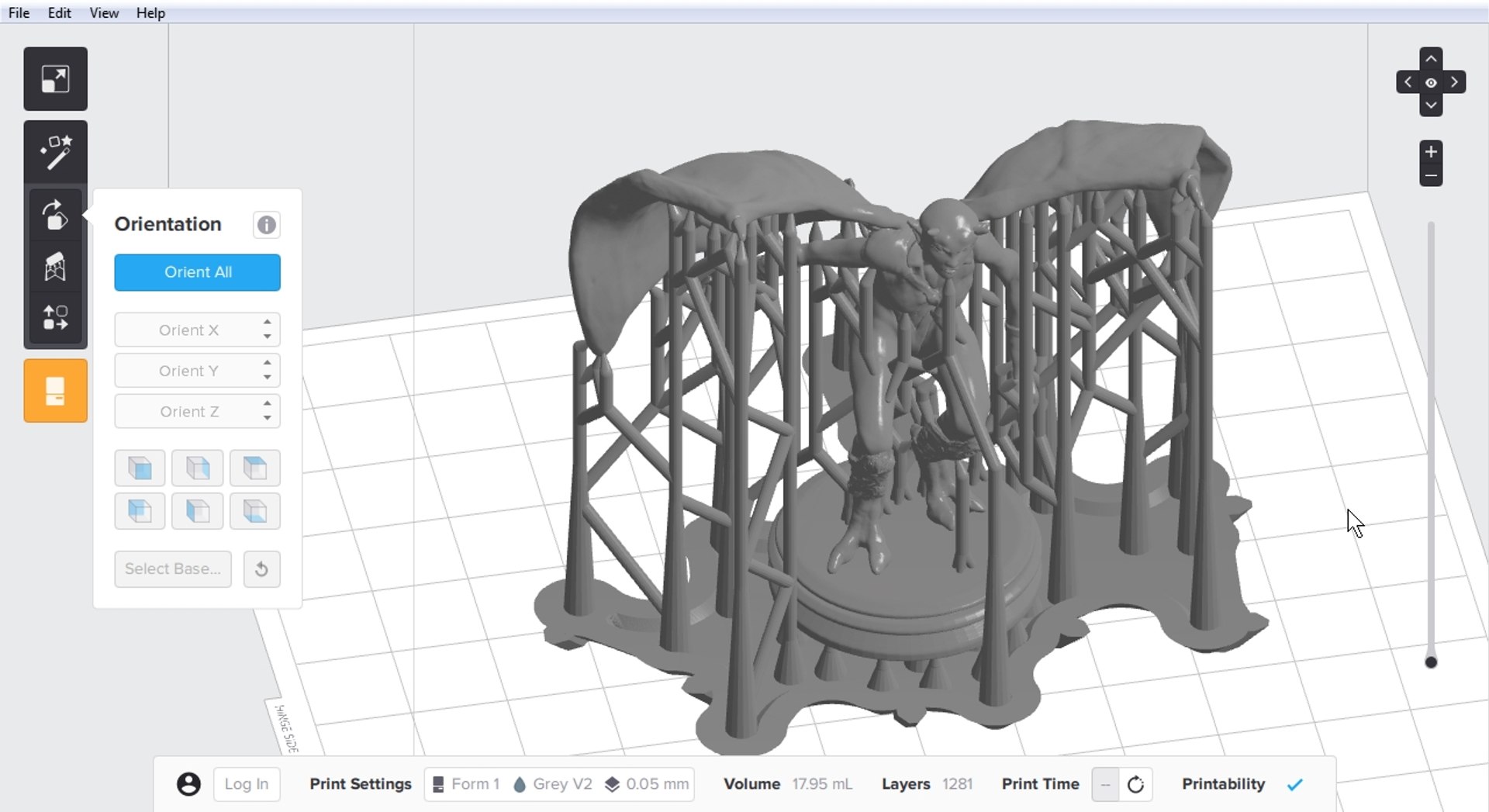Image resolution: width=1489 pixels, height=812 pixels.
Task: Open the Help menu
Action: tap(150, 12)
